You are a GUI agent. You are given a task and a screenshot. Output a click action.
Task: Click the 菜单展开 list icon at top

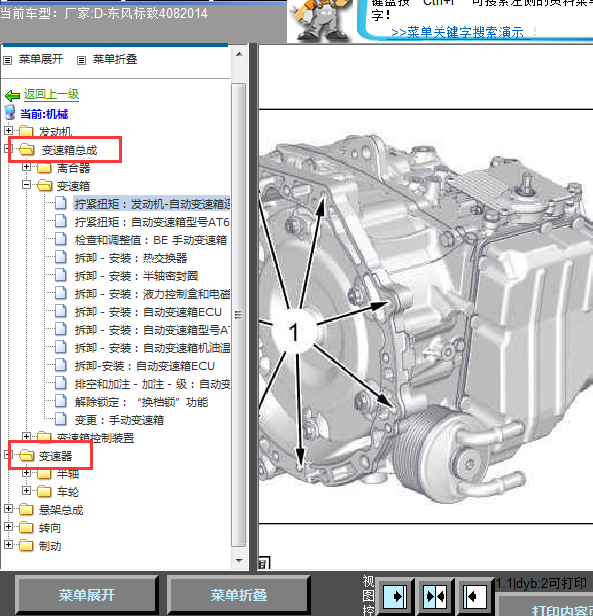point(7,60)
